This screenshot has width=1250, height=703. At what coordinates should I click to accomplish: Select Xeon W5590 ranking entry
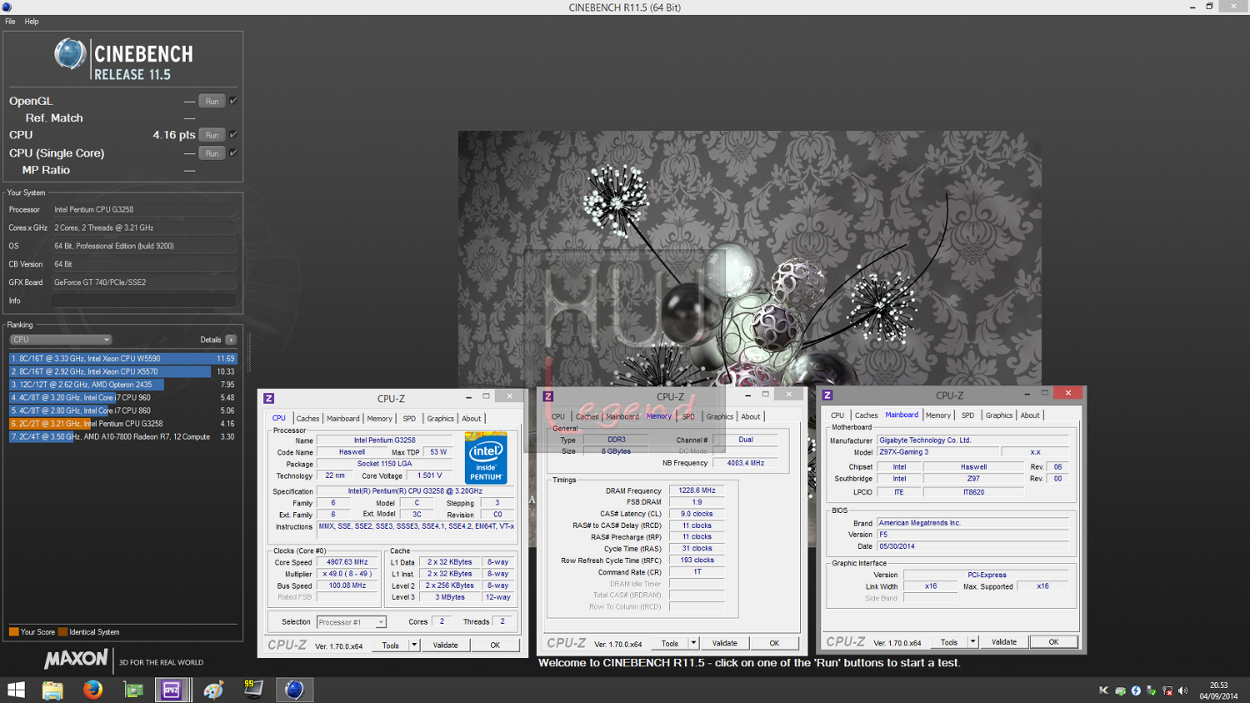coord(123,358)
